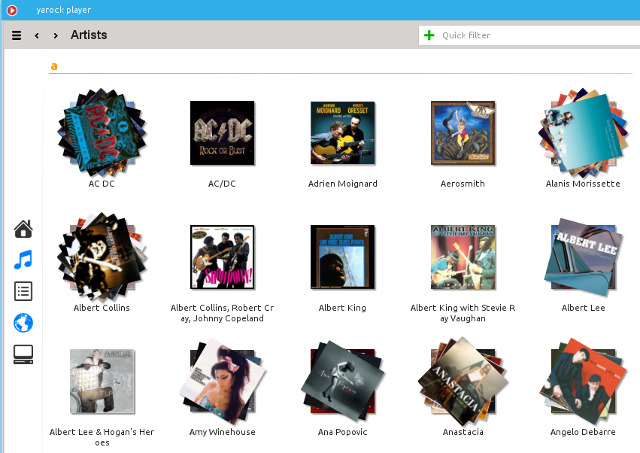Open the hamburger main menu
Image resolution: width=640 pixels, height=453 pixels.
(16, 36)
